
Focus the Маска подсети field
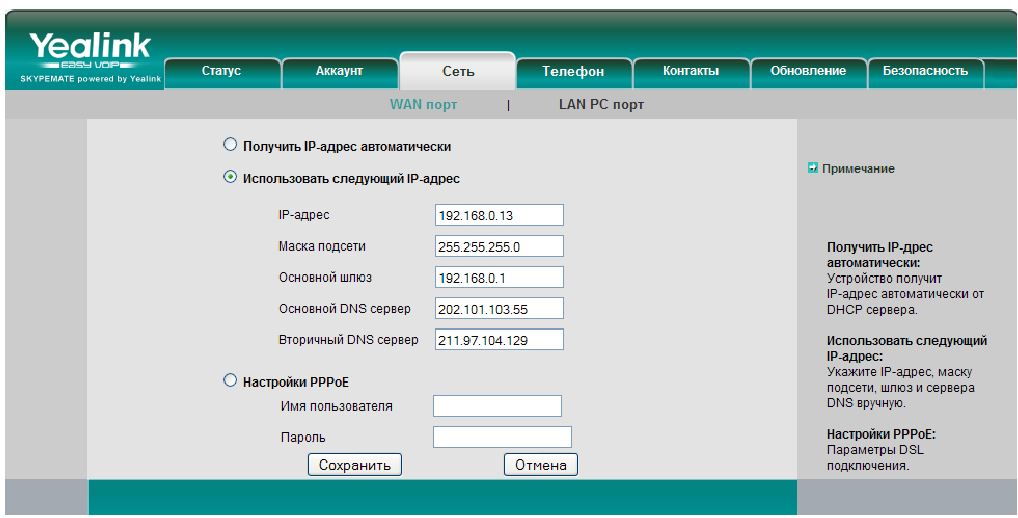(x=499, y=246)
